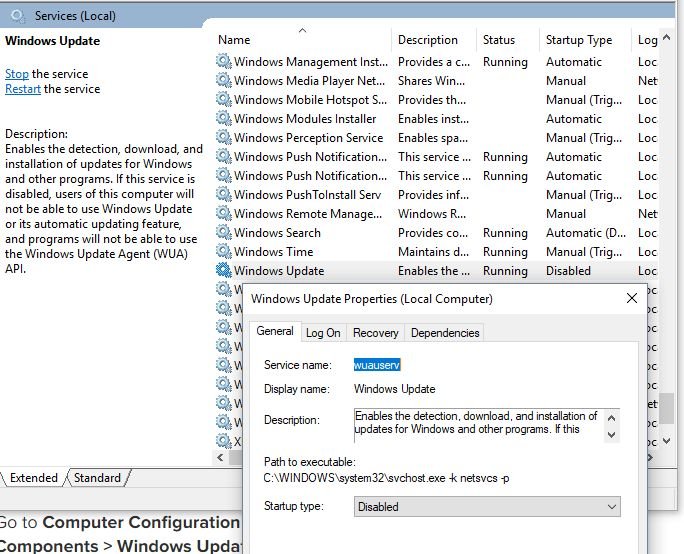Open the Startup type dropdown
This screenshot has height=554, width=684.
pos(487,507)
